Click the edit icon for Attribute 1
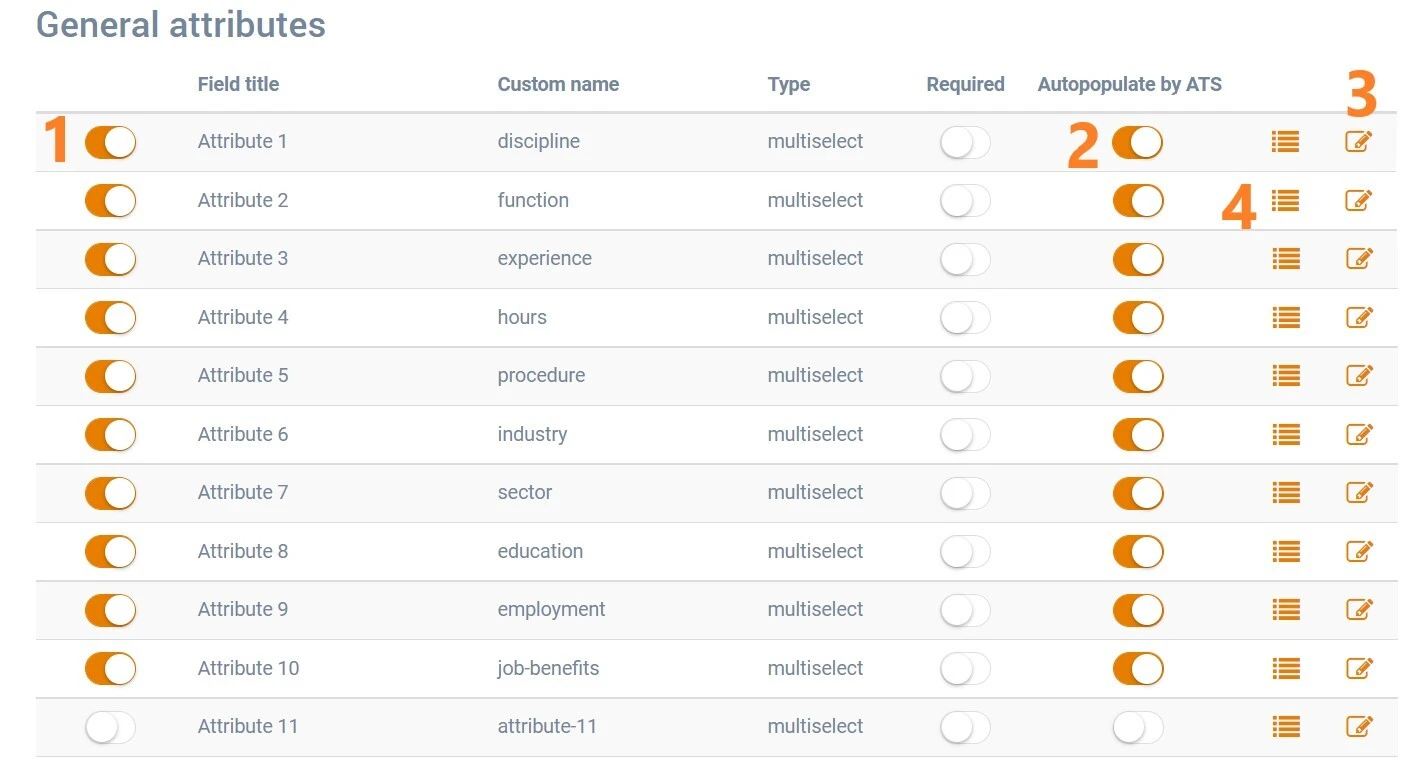 pyautogui.click(x=1358, y=142)
